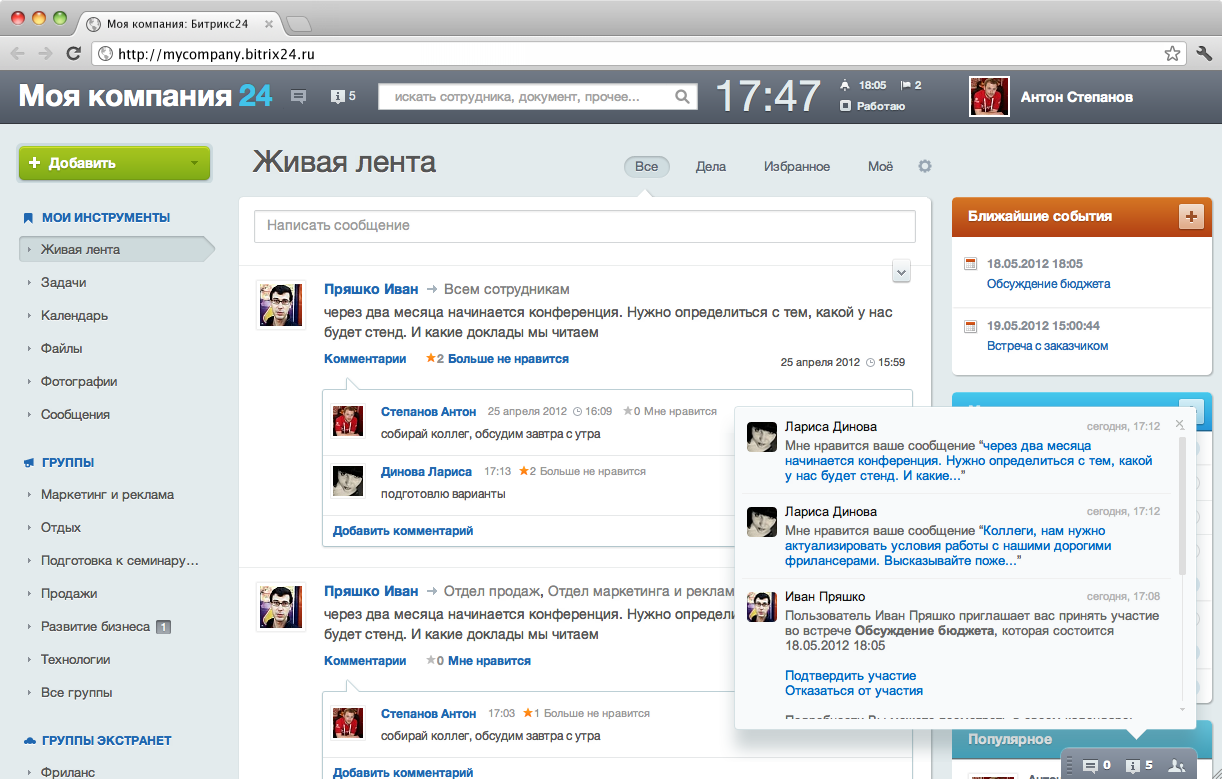Open Фотографии in sidebar

[79, 382]
